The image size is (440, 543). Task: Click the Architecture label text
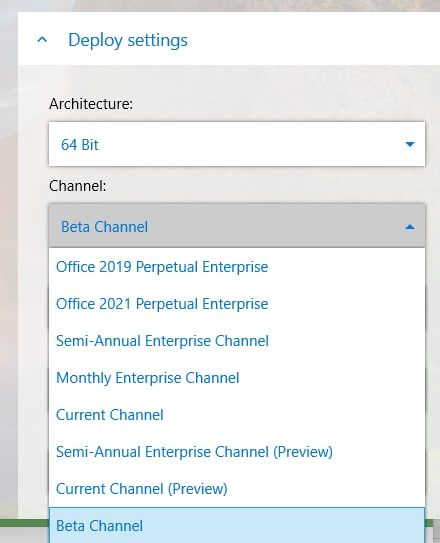(91, 104)
